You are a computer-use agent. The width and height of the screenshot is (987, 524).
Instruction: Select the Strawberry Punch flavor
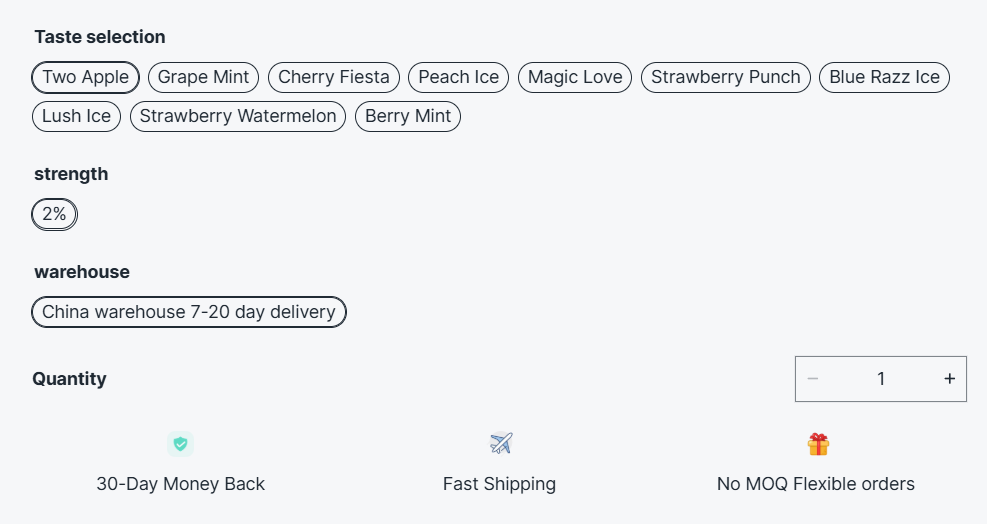tap(726, 77)
